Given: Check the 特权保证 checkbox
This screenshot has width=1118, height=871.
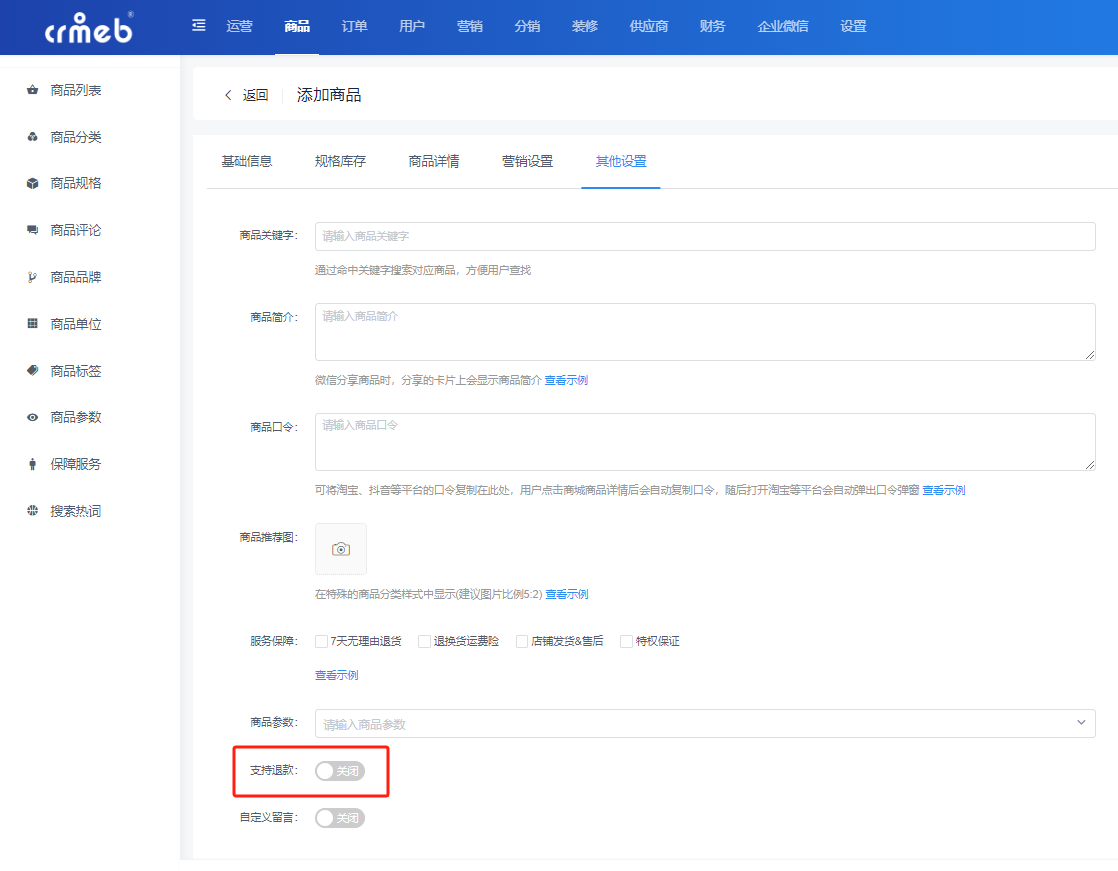Looking at the screenshot, I should (626, 641).
